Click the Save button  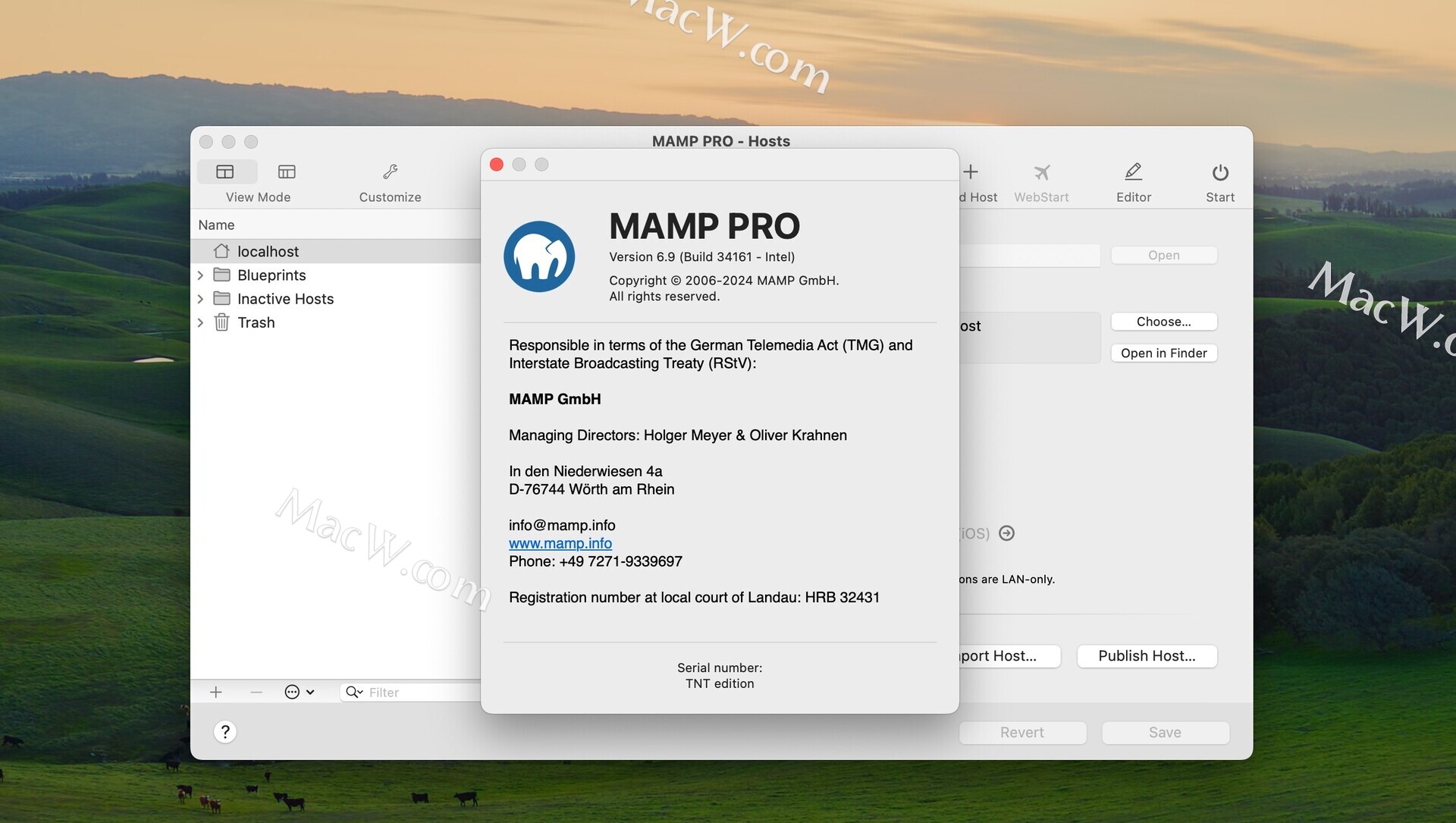click(x=1166, y=733)
